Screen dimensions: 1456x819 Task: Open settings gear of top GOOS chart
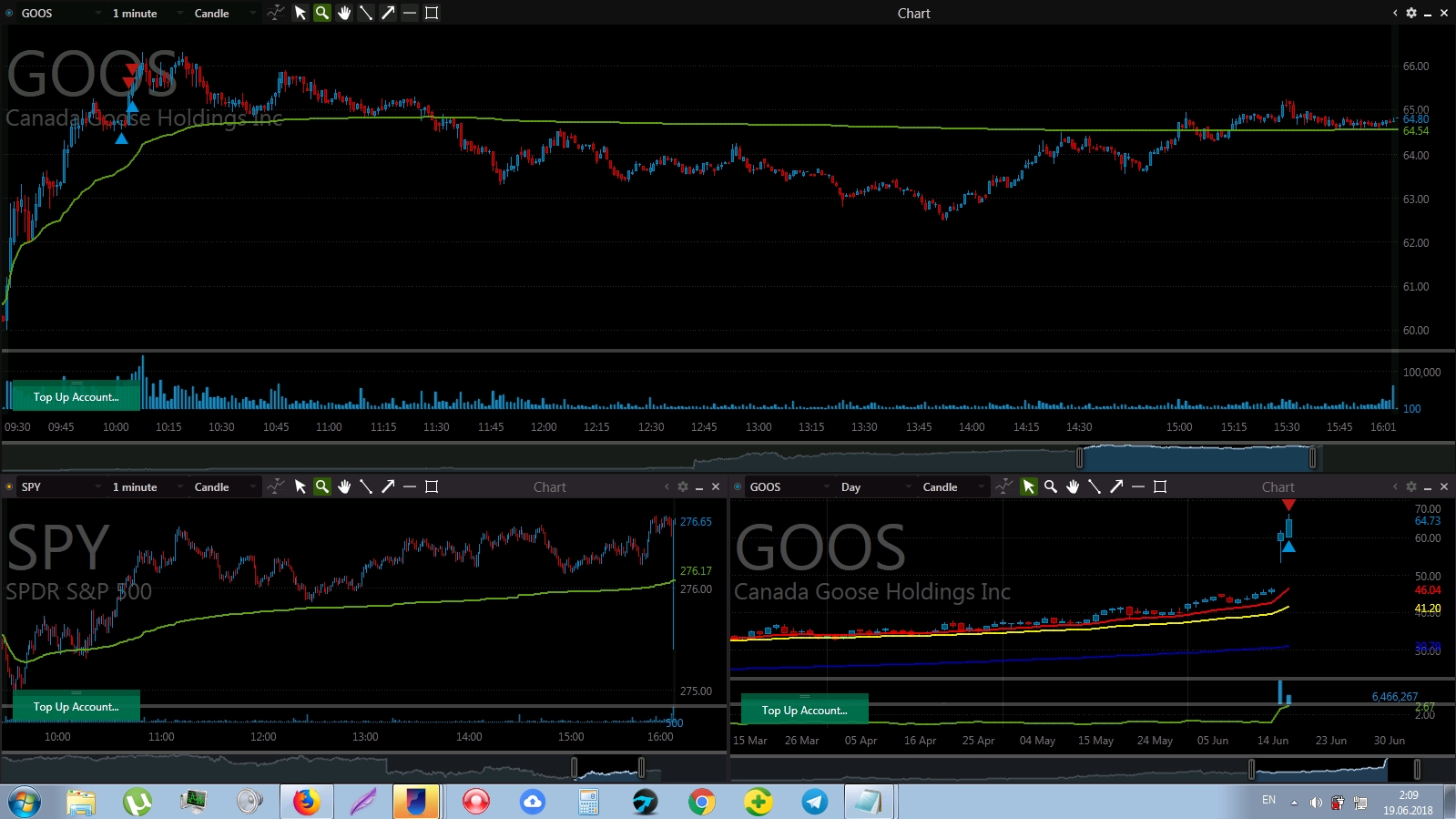point(1411,13)
